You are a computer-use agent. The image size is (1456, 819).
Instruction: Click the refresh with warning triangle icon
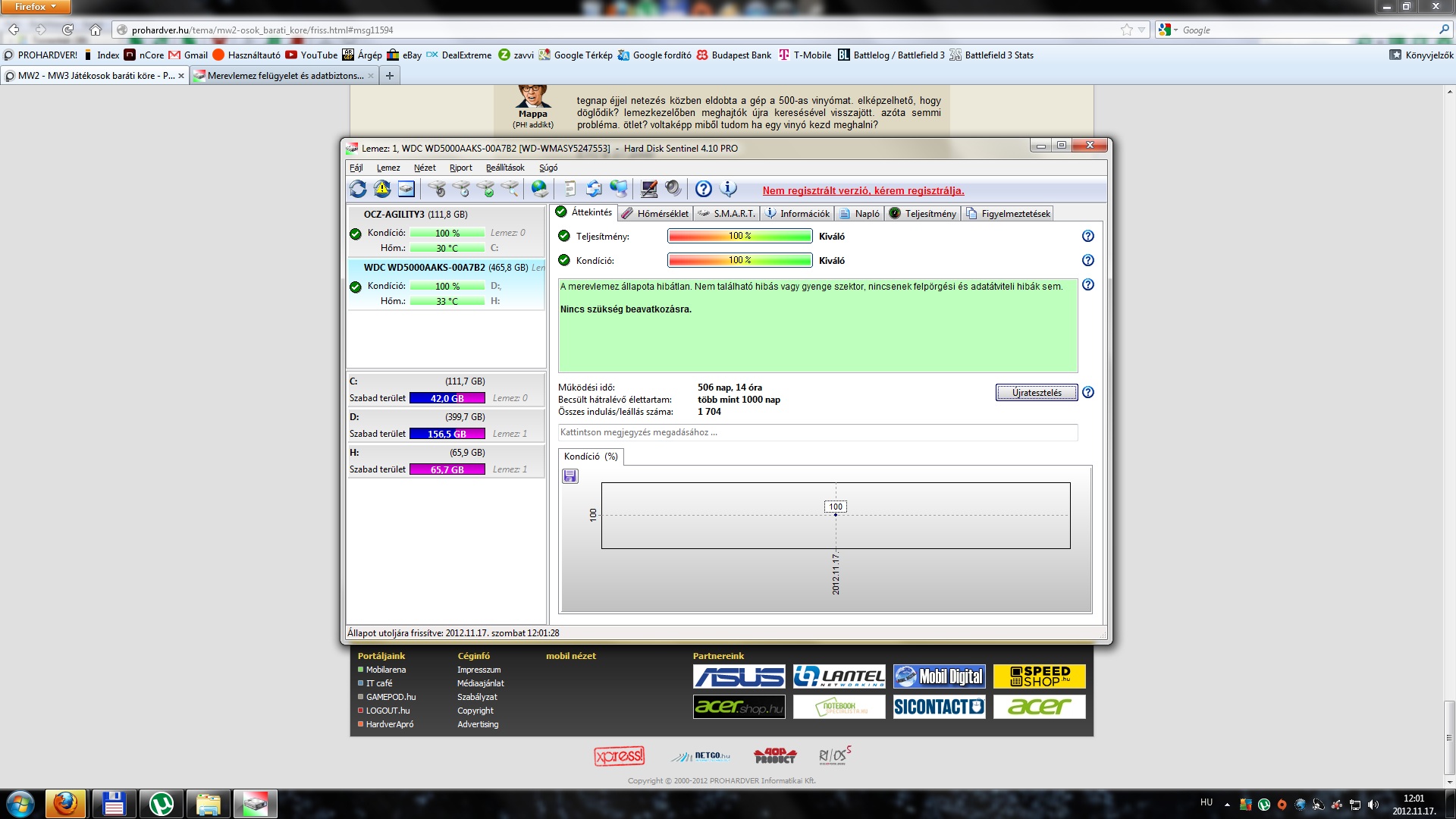point(382,189)
